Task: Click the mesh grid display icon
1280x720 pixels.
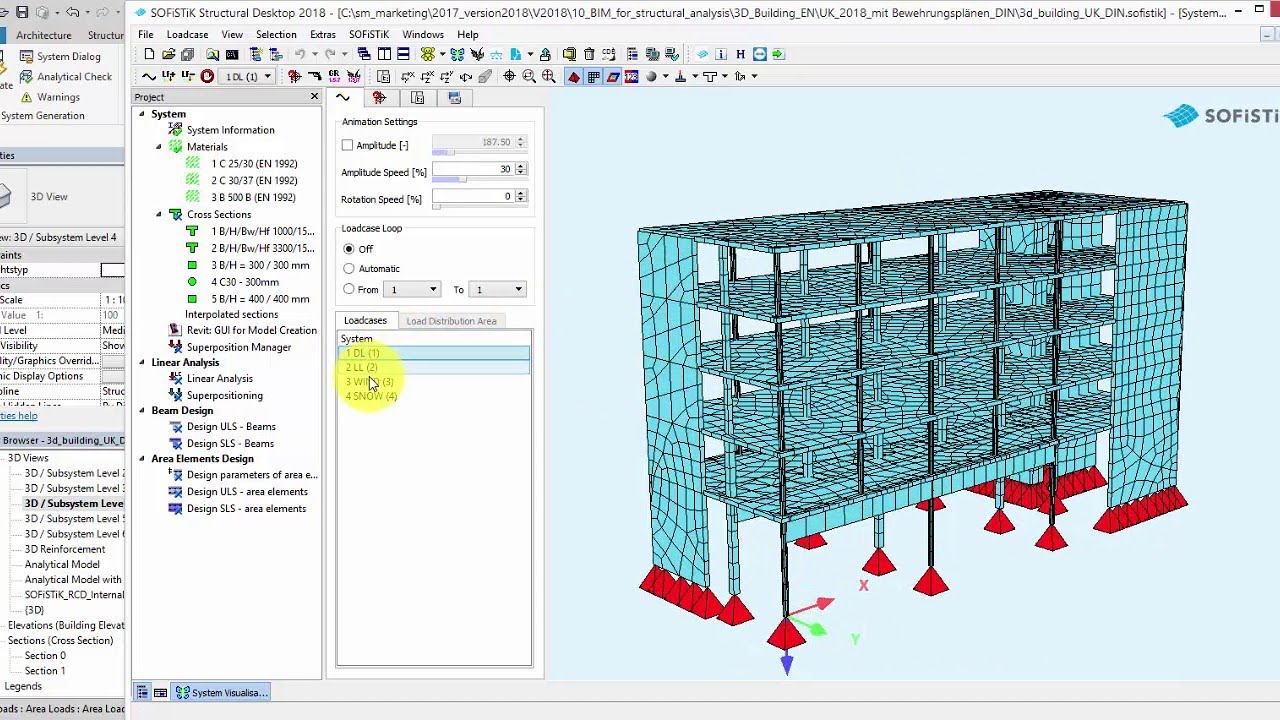Action: [x=594, y=76]
